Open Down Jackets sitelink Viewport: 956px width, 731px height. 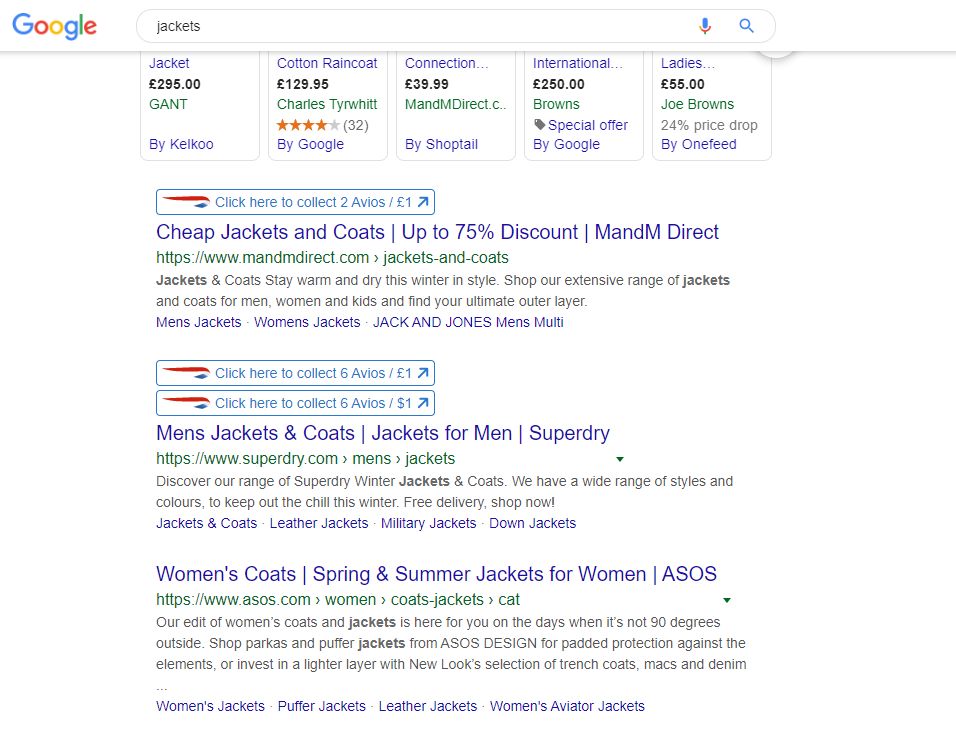coord(532,524)
